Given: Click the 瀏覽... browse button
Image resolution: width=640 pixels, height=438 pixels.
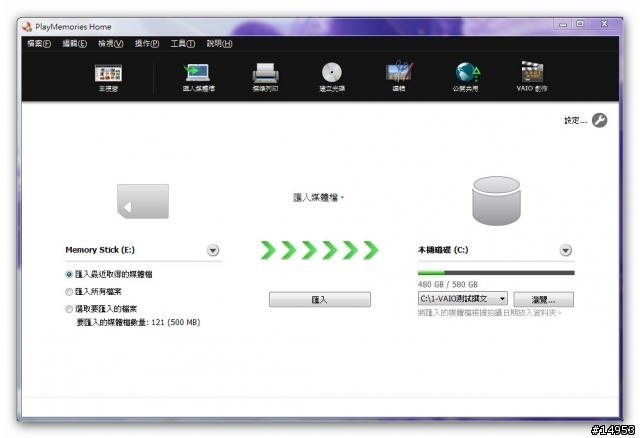Looking at the screenshot, I should click(x=543, y=300).
